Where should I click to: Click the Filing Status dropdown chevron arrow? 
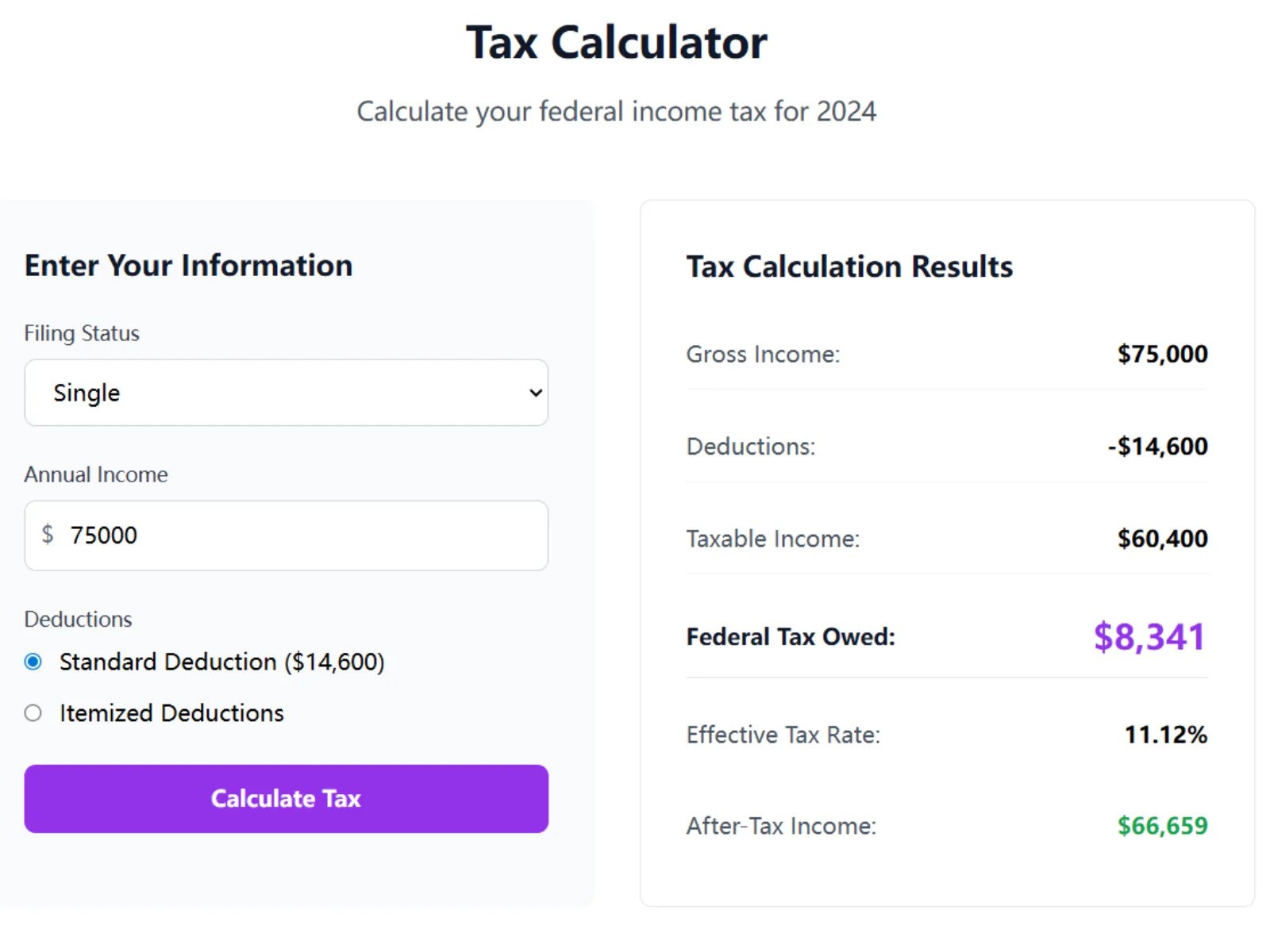point(536,393)
